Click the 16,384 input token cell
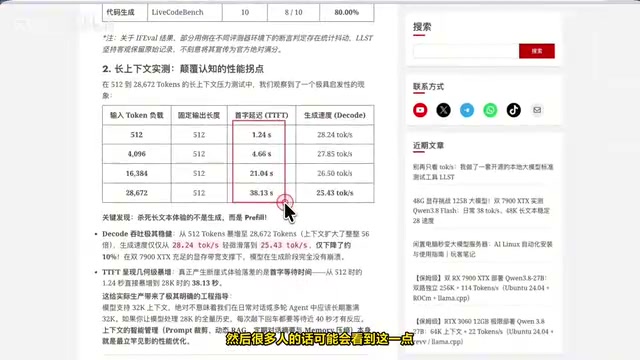640x360 pixels. click(x=137, y=173)
